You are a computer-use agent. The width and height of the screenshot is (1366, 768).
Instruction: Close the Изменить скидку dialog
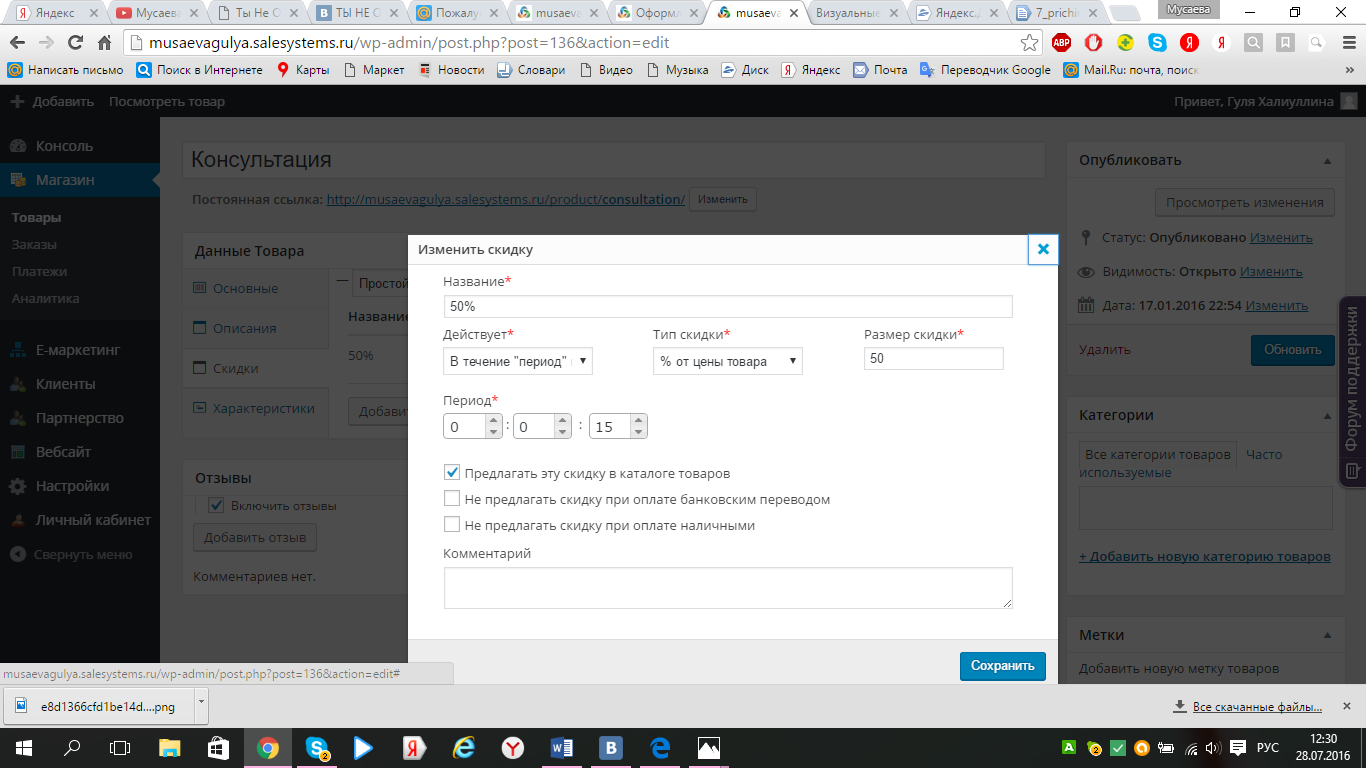point(1042,249)
